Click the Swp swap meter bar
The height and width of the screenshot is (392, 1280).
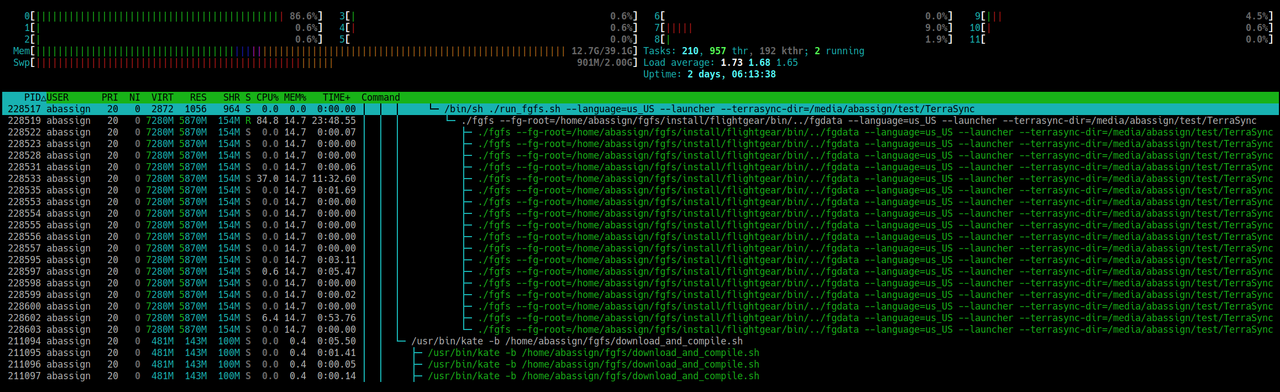click(x=324, y=62)
